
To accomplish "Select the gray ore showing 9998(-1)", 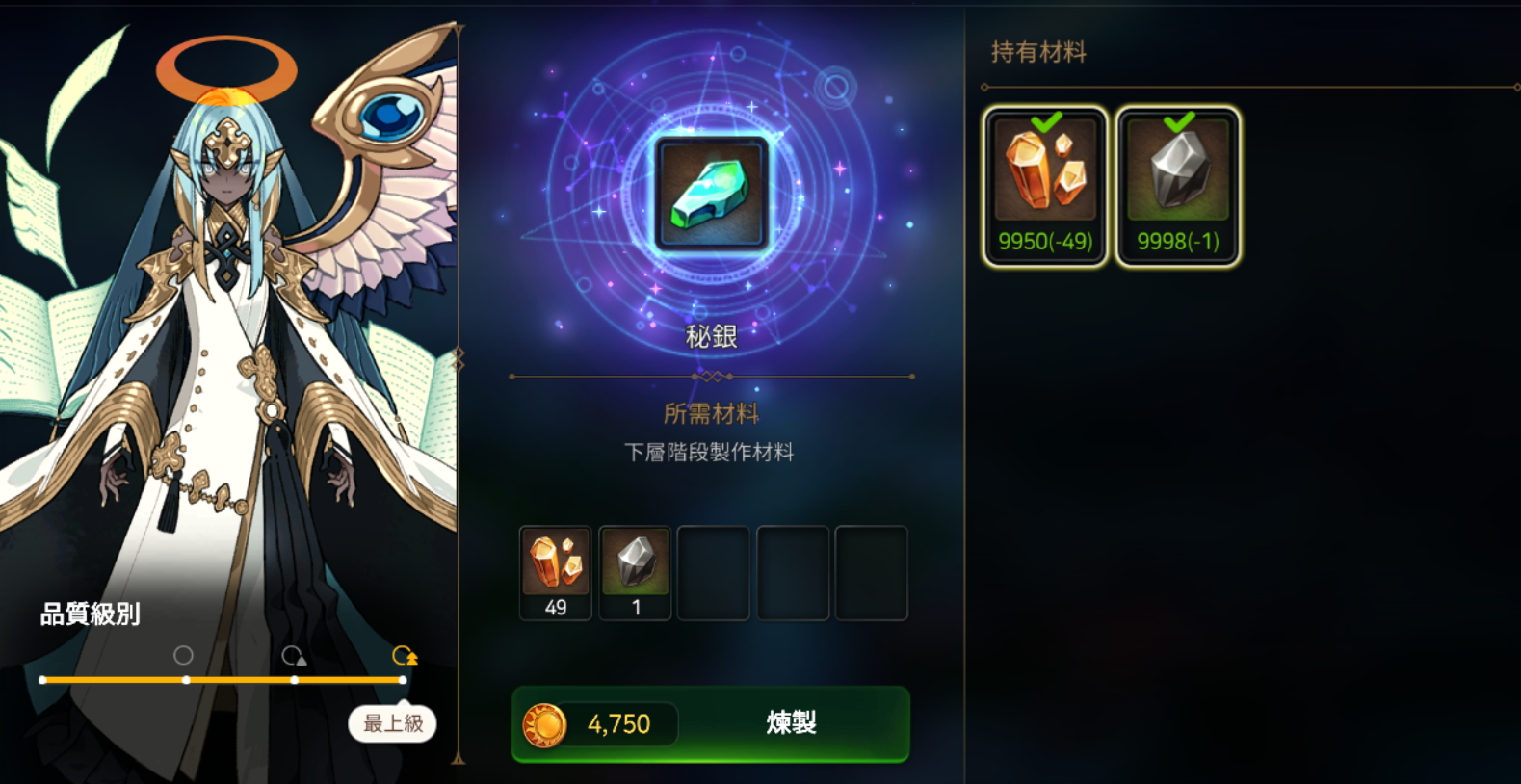I will (1178, 186).
